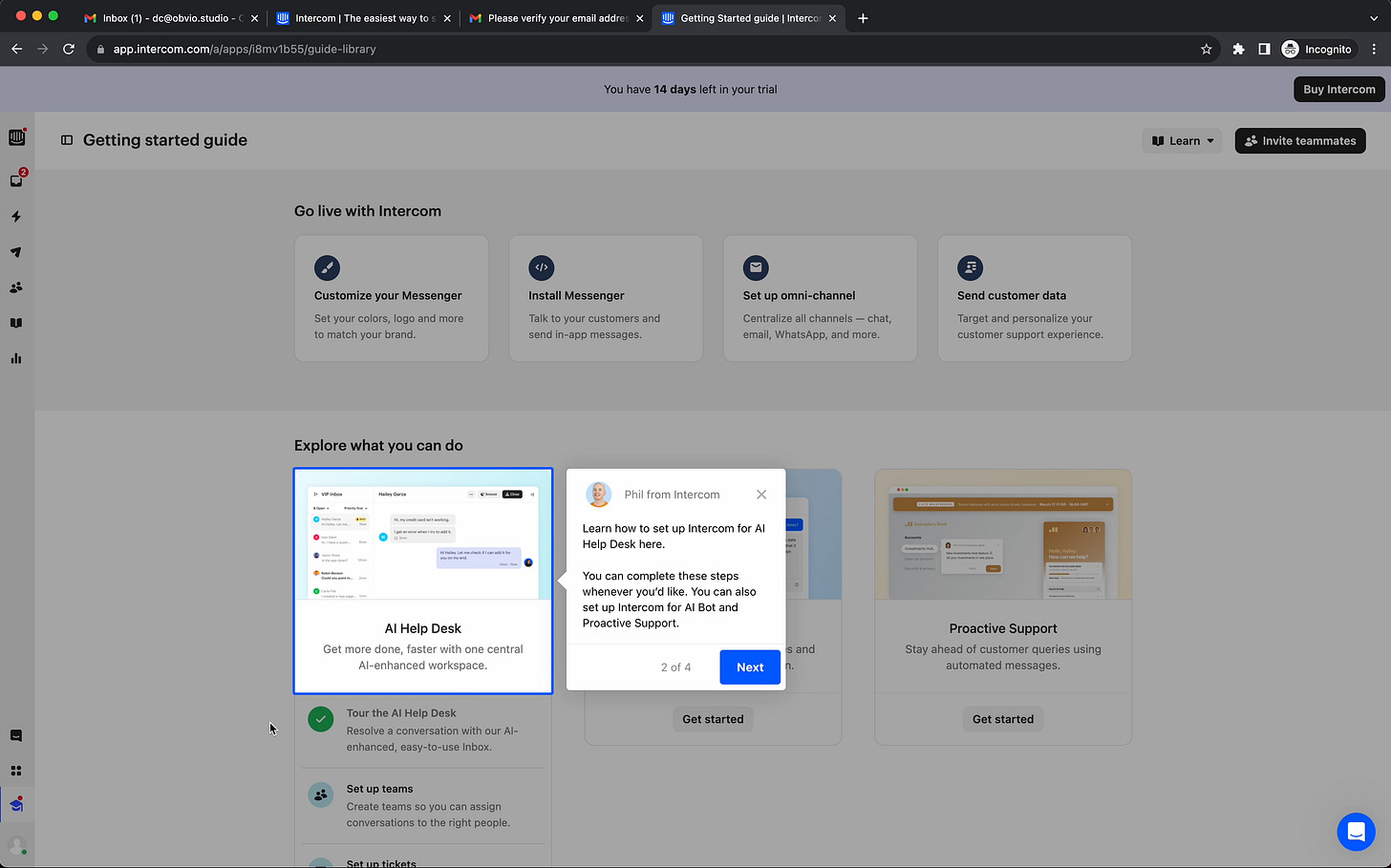Click '2 of 4' step counter text
This screenshot has width=1391, height=868.
675,667
